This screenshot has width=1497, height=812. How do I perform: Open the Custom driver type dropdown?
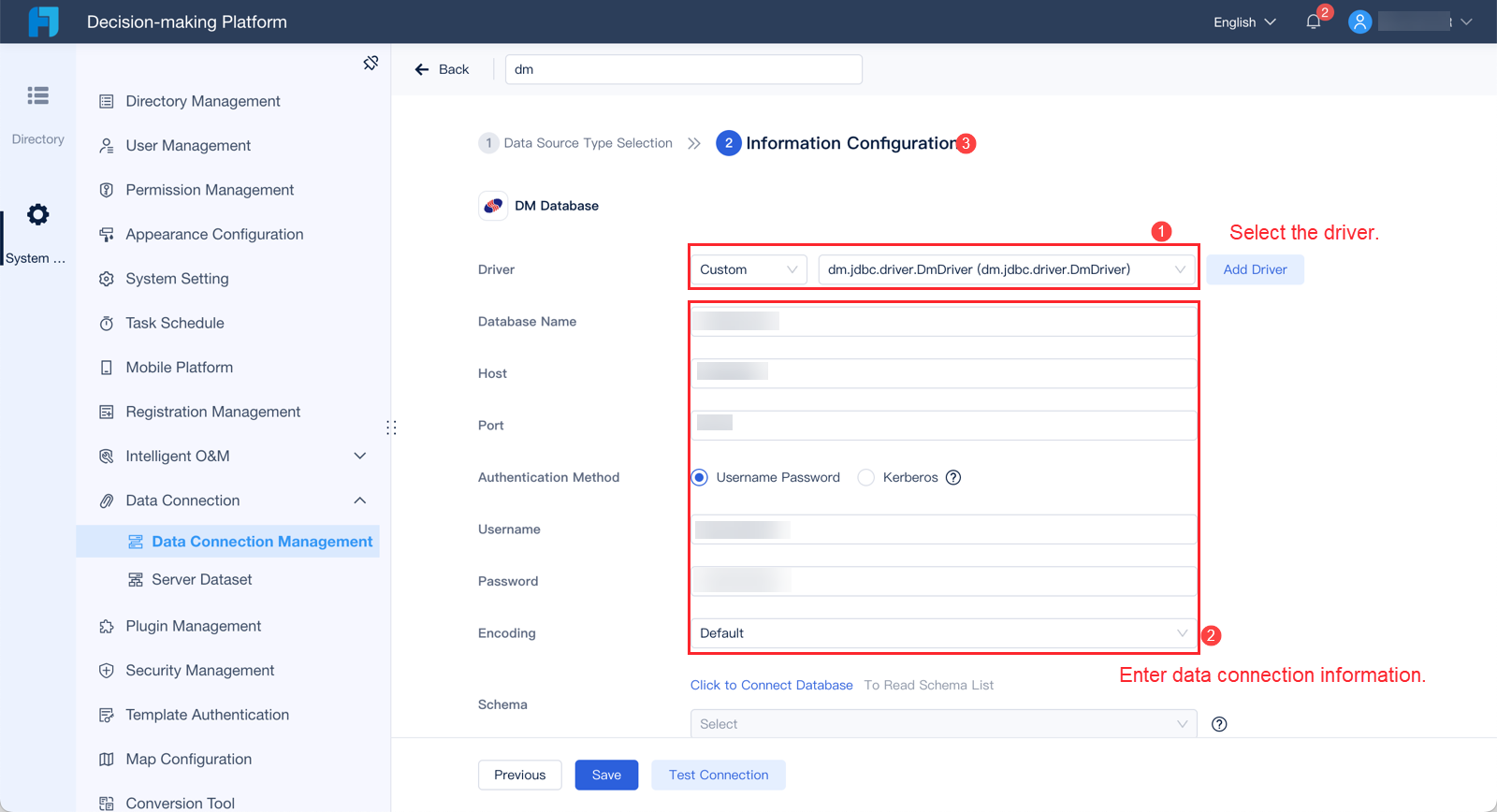point(748,269)
